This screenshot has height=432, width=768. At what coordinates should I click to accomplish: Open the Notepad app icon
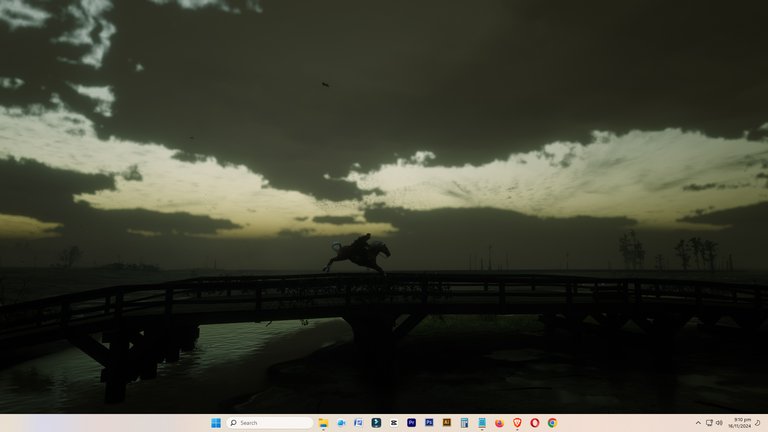coord(482,423)
